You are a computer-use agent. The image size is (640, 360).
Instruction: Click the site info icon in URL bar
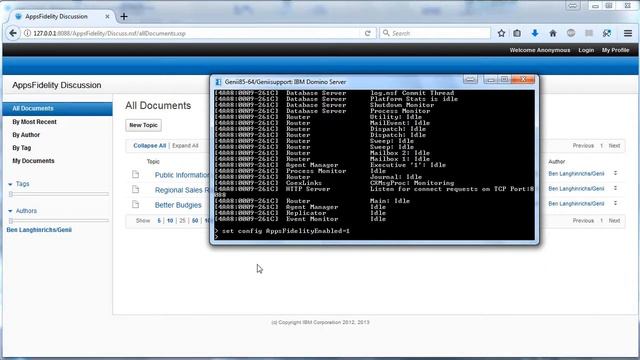point(27,33)
